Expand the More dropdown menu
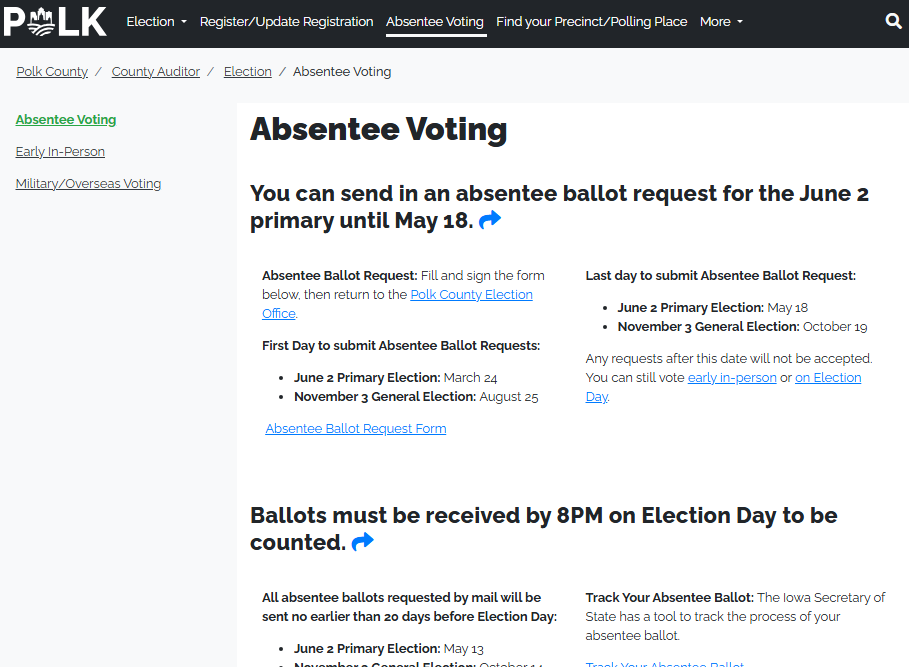The image size is (909, 667). click(x=721, y=21)
